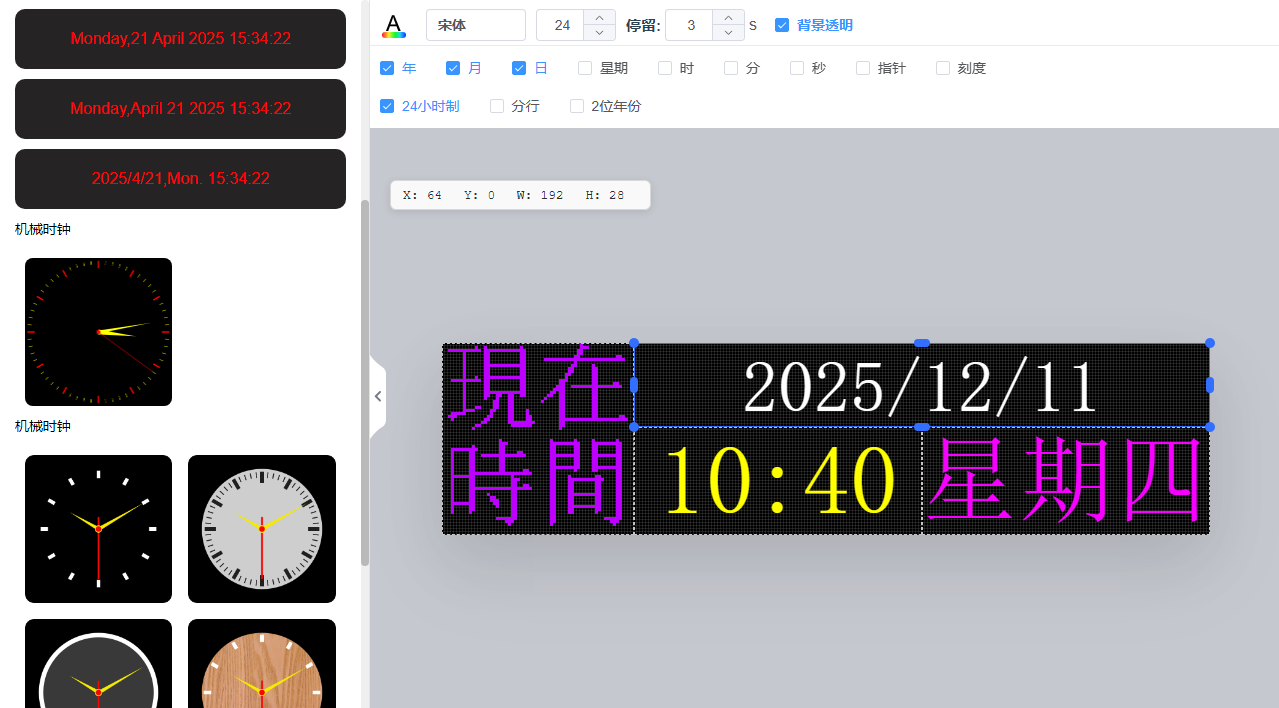This screenshot has width=1279, height=708.
Task: Uncheck the 年 checkbox
Action: click(387, 68)
